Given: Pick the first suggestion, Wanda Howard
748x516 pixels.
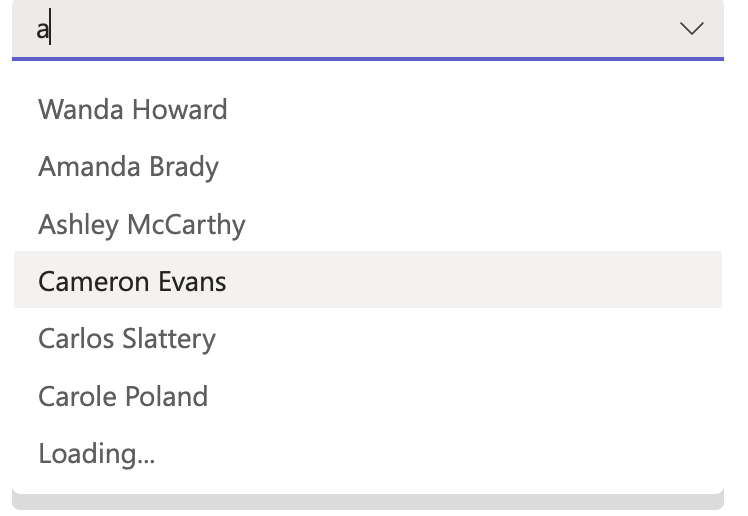Looking at the screenshot, I should tap(133, 109).
